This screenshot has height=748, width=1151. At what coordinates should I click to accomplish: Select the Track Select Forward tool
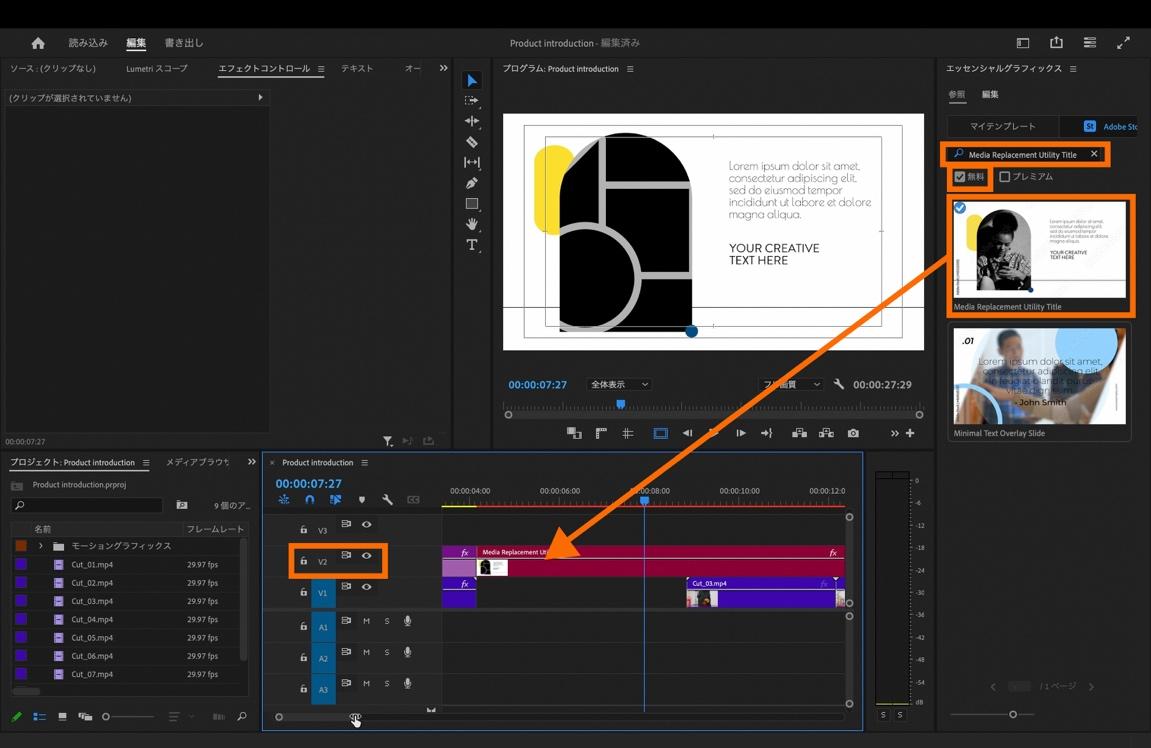(x=472, y=101)
